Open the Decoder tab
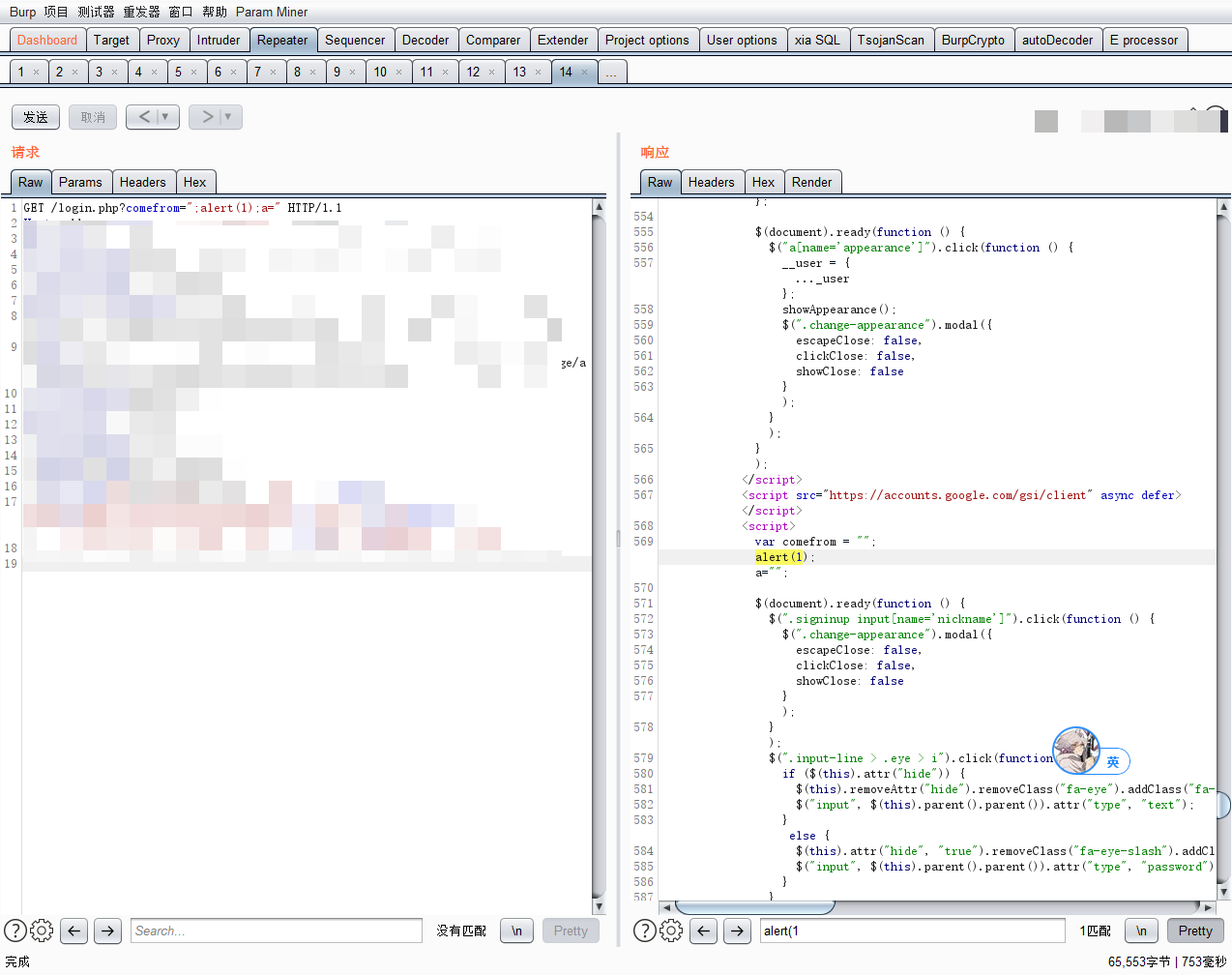The height and width of the screenshot is (975, 1232). [425, 40]
